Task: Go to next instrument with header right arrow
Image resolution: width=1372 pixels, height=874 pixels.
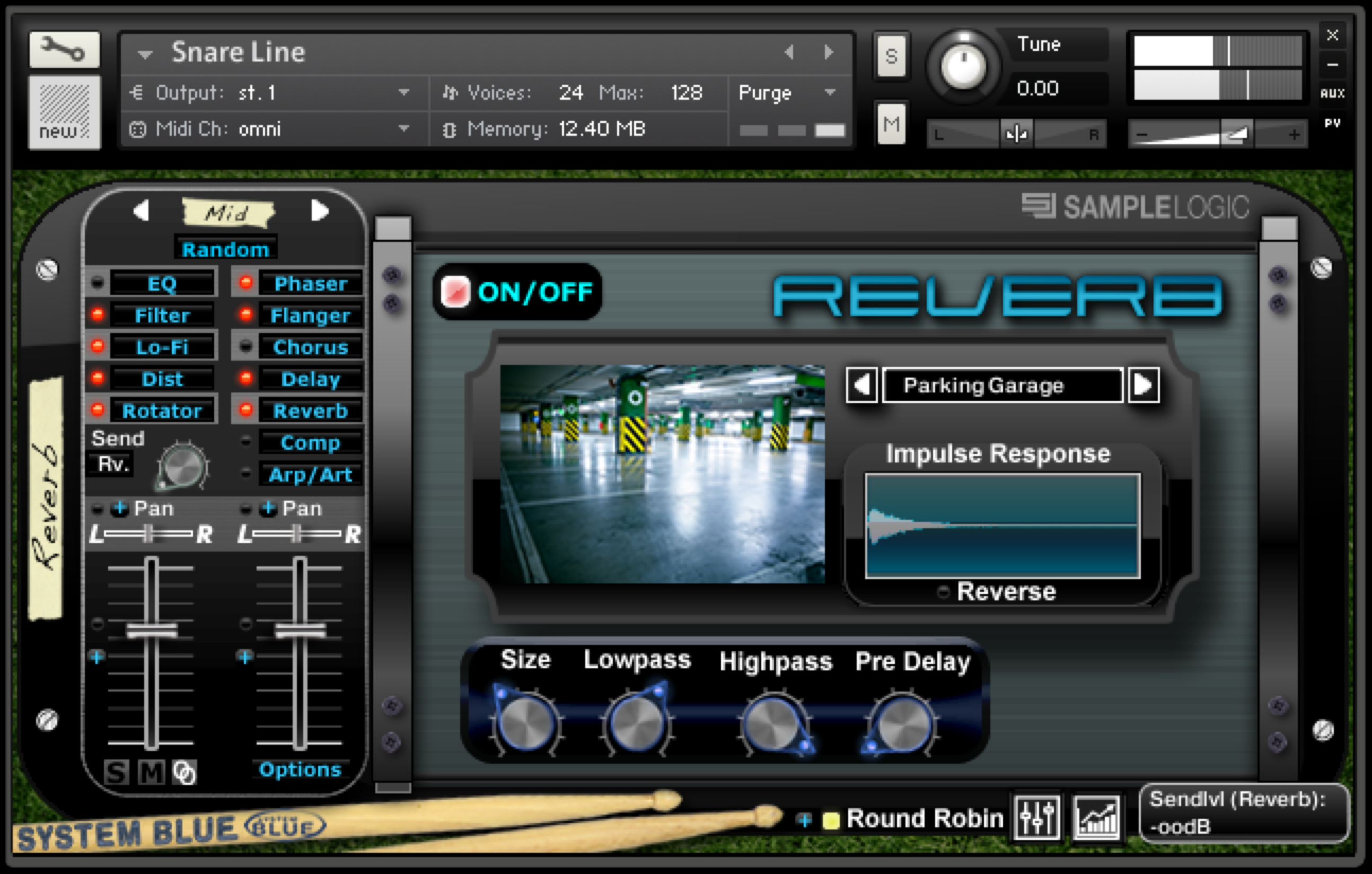Action: (x=829, y=53)
